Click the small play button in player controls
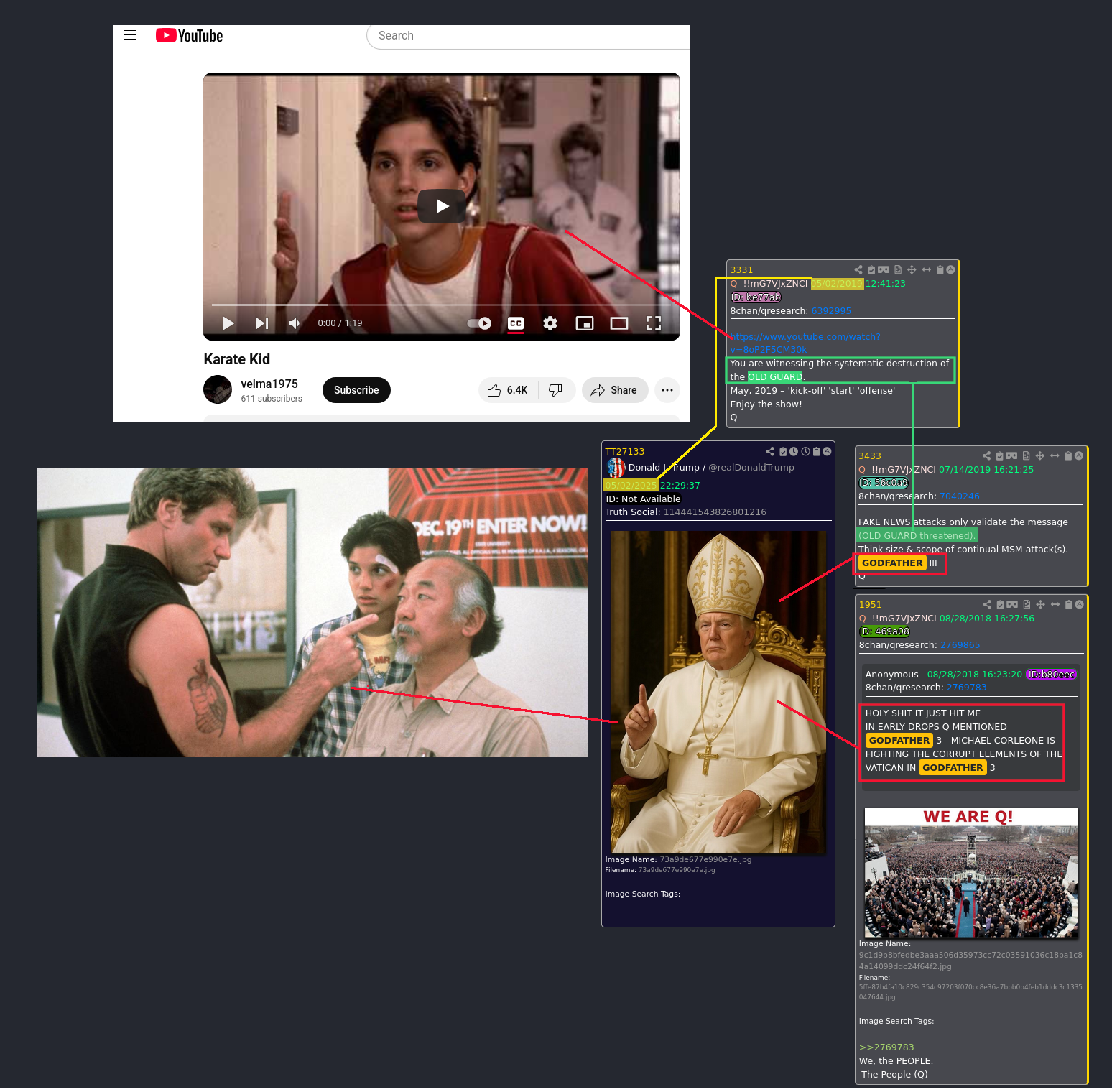Image resolution: width=1112 pixels, height=1092 pixels. click(x=228, y=323)
